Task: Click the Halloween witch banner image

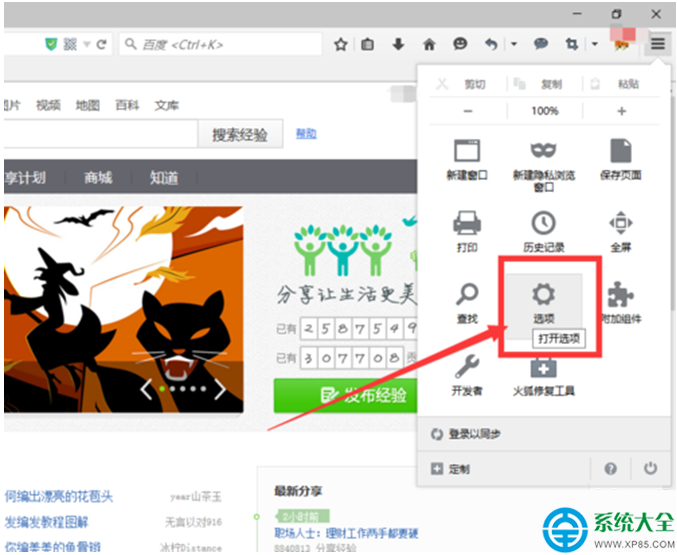Action: [x=123, y=309]
